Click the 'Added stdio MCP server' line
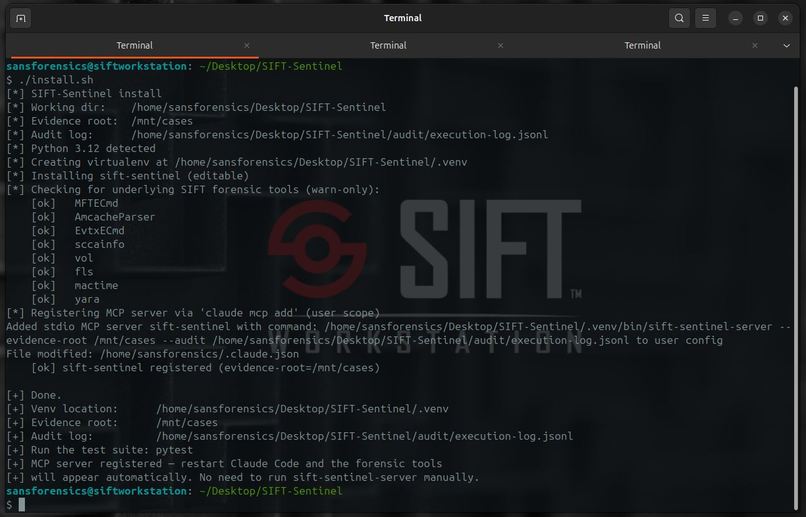Screen dimensions: 806x517 tap(398, 334)
